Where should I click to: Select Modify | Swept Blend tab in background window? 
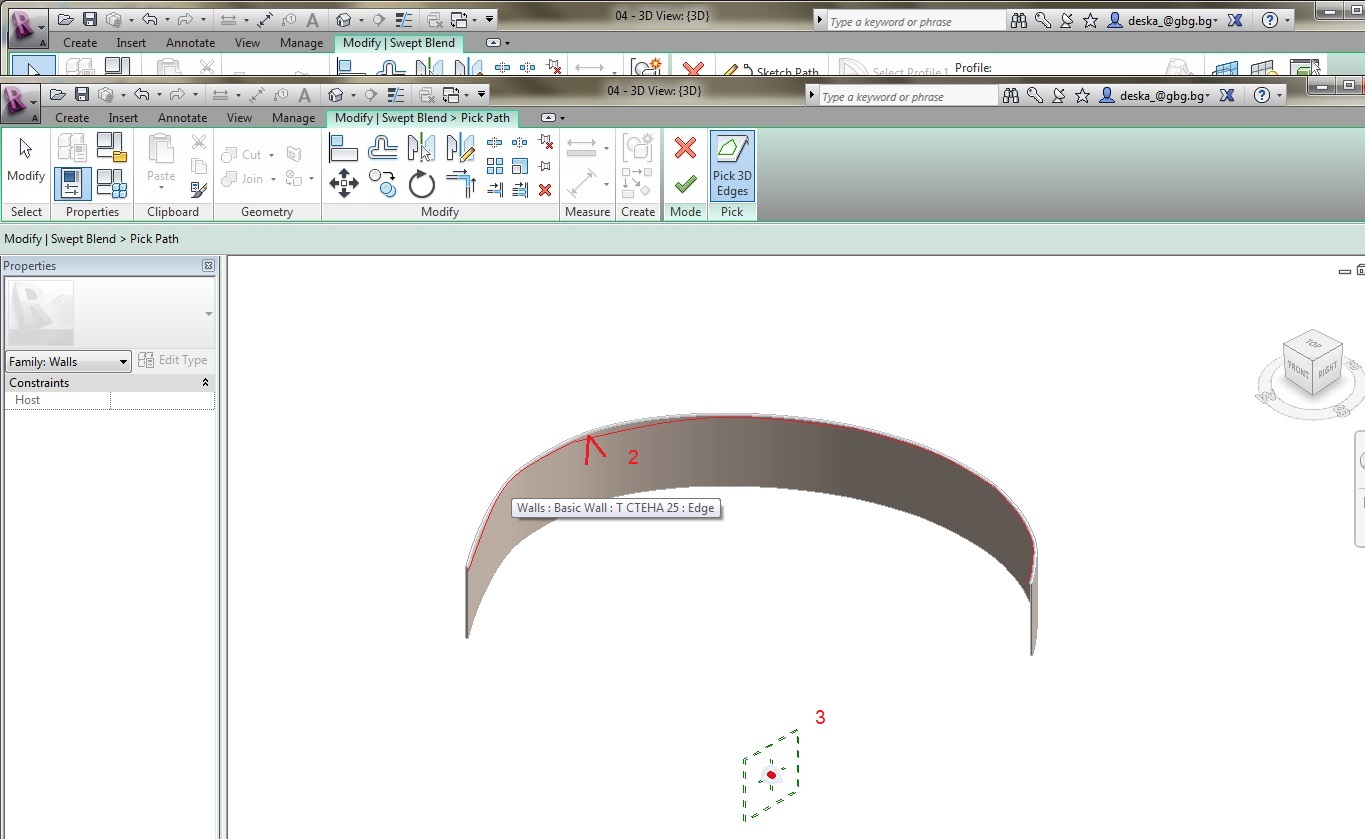399,43
